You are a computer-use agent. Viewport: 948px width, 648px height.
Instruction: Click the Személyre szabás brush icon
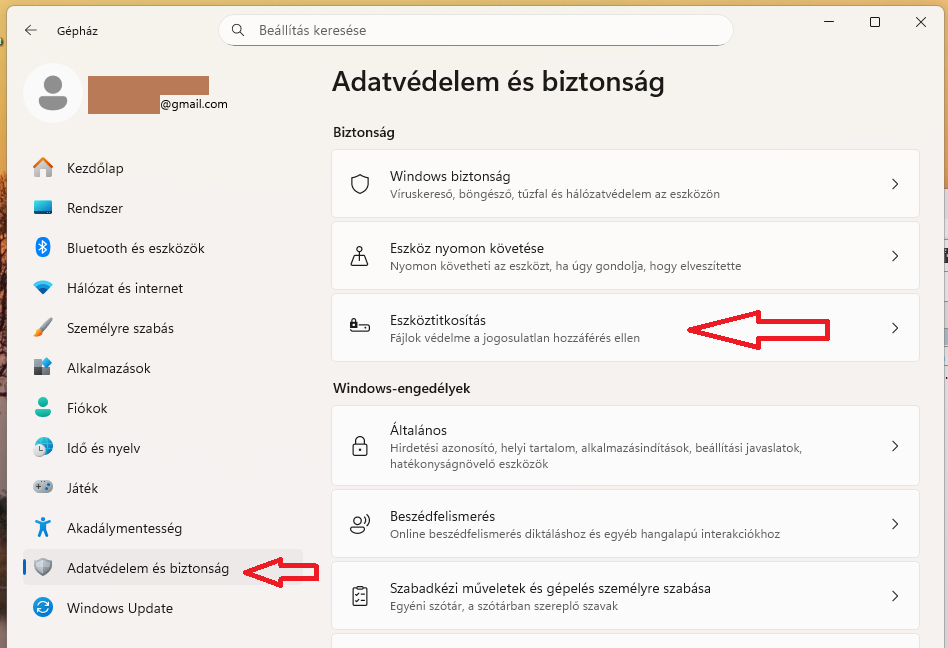tap(43, 328)
